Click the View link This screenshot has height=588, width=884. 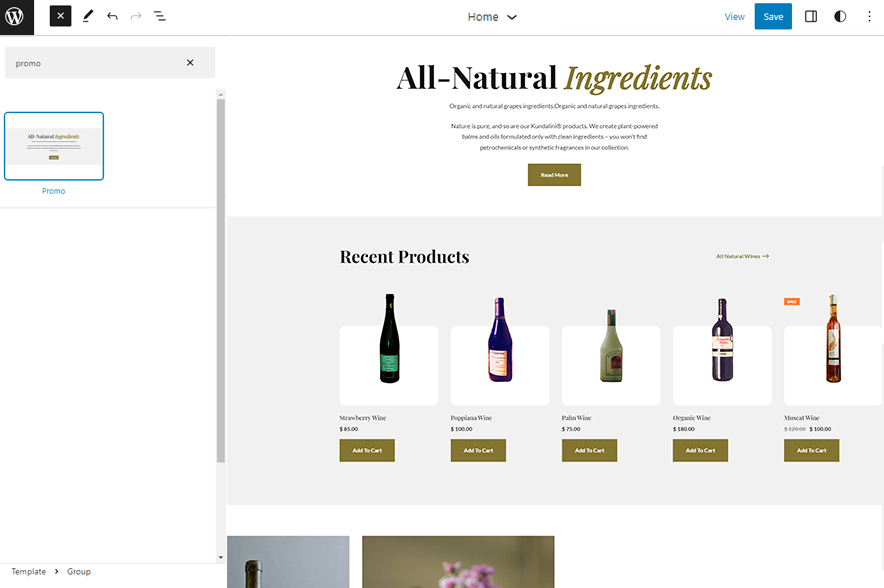(x=734, y=17)
